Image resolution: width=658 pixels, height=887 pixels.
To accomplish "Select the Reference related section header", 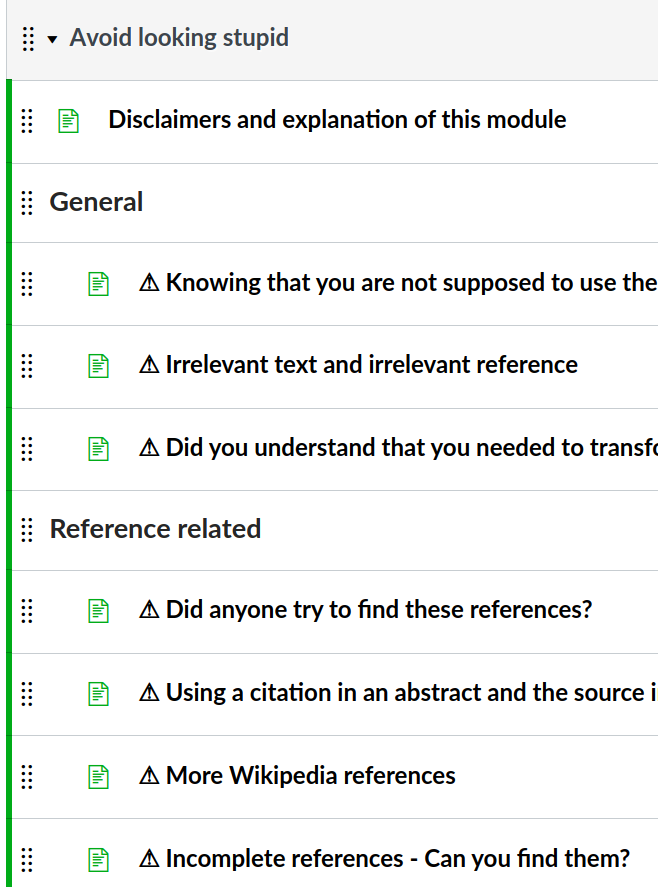I will pos(155,529).
